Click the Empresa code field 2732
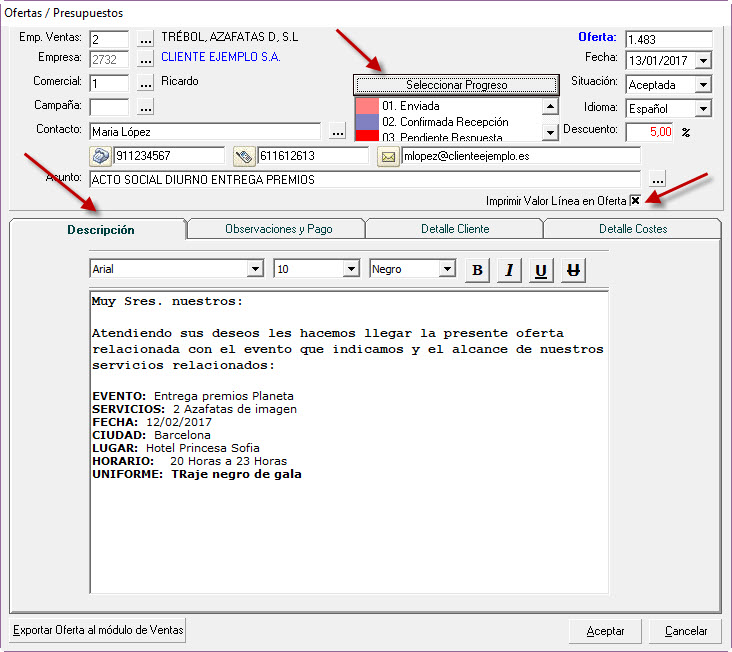The height and width of the screenshot is (652, 732). [109, 59]
